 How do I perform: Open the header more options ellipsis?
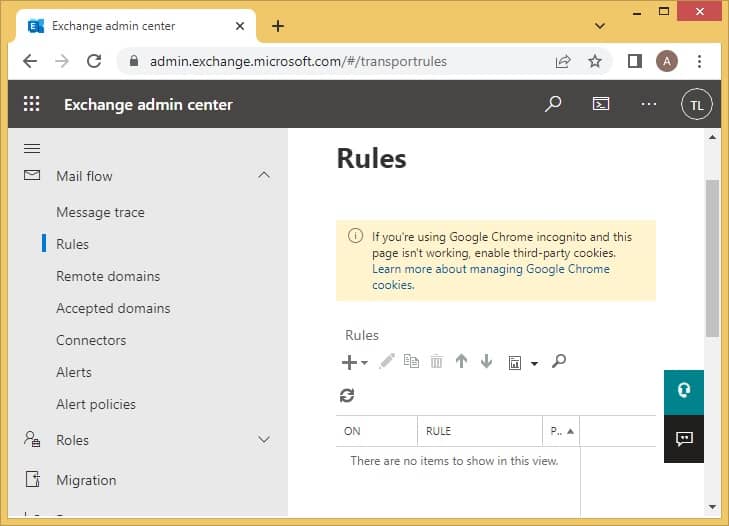click(x=649, y=104)
